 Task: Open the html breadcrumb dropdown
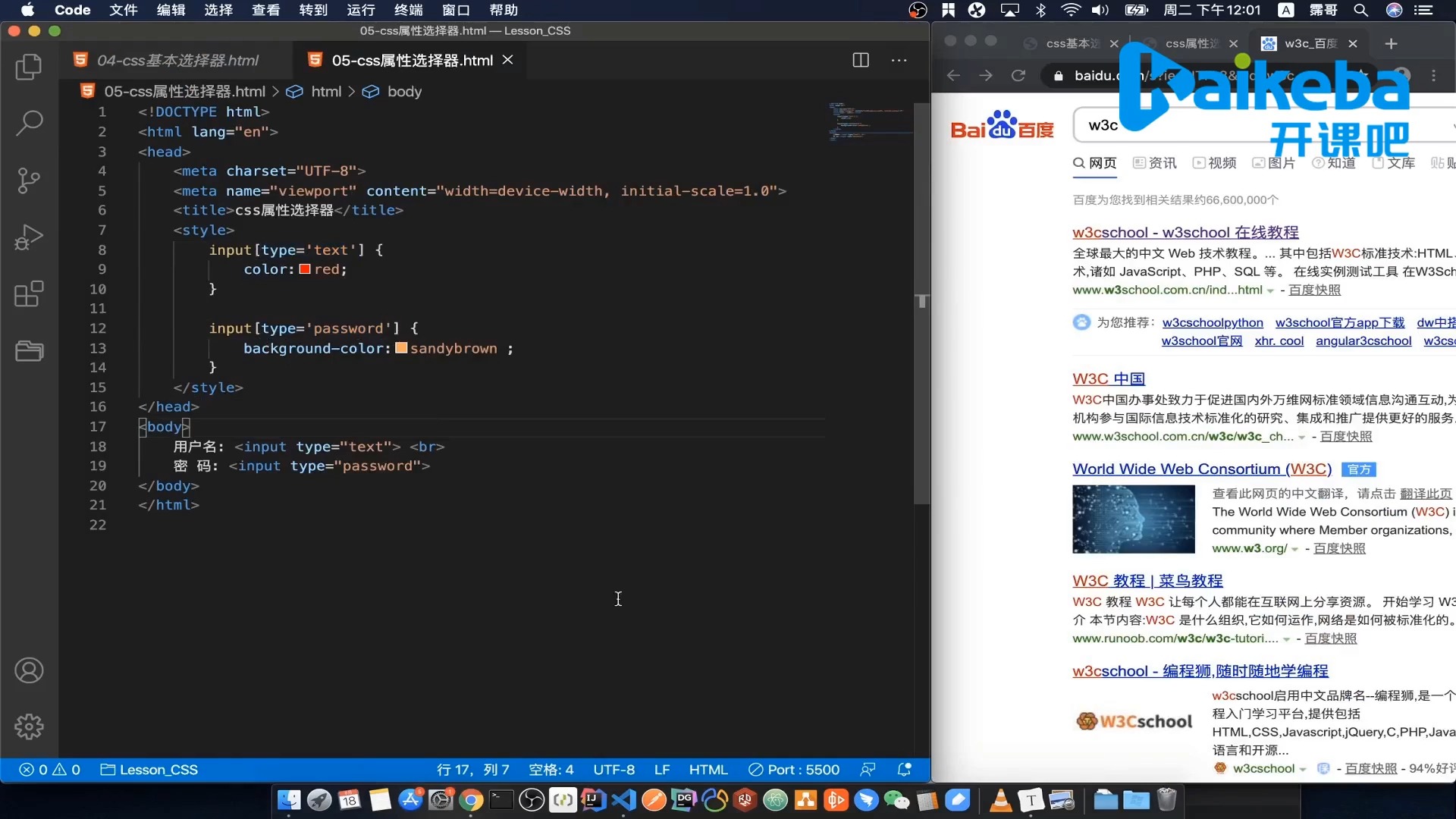(x=326, y=91)
